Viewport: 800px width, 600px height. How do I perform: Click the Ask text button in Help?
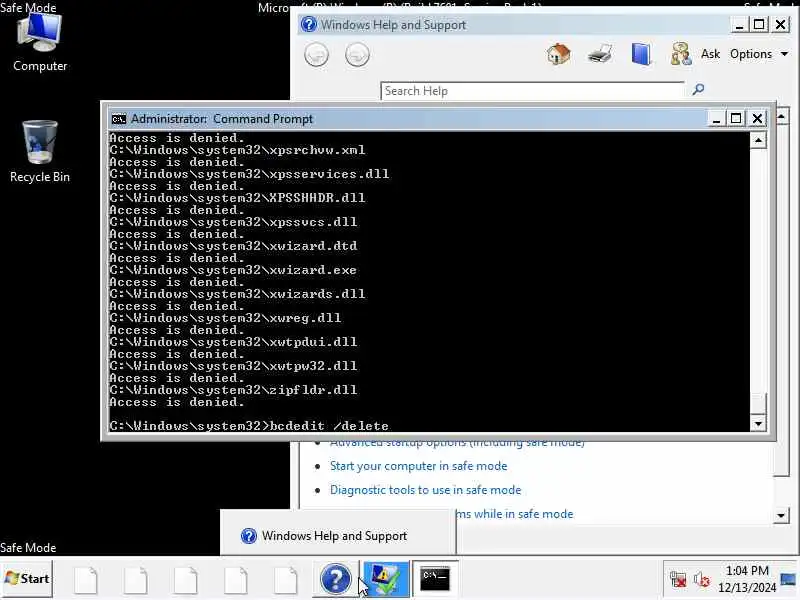pos(710,54)
